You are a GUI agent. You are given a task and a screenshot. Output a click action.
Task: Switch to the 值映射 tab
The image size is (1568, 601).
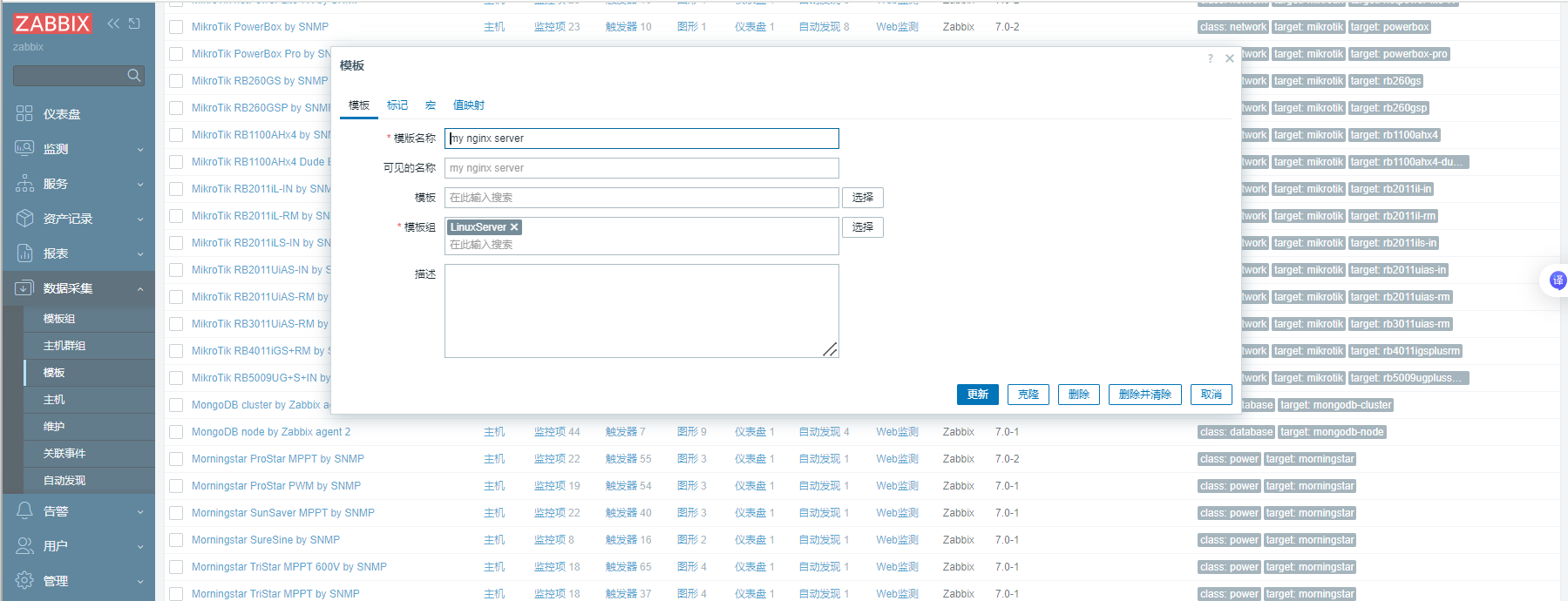[469, 105]
